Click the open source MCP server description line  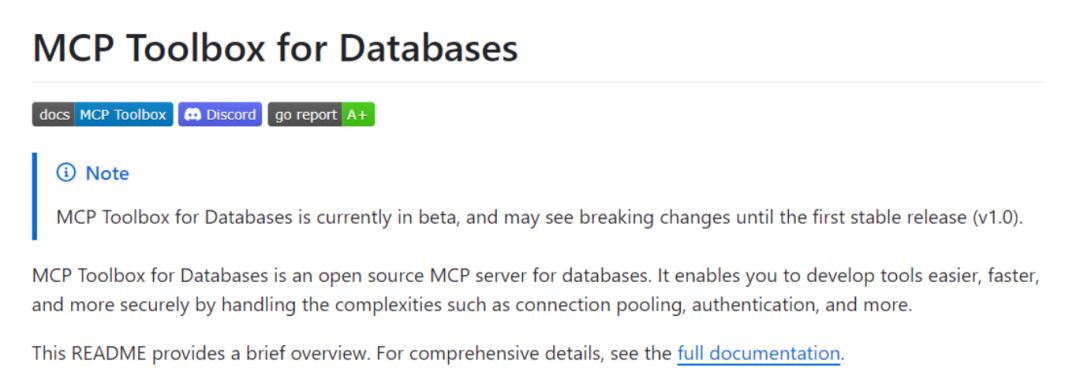pyautogui.click(x=535, y=277)
